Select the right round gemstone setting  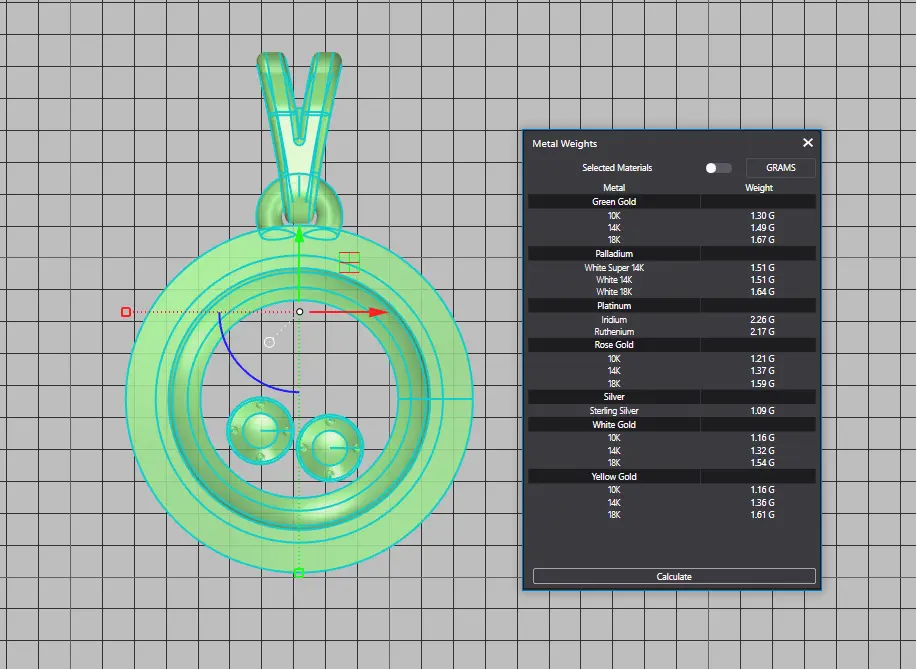pyautogui.click(x=330, y=445)
